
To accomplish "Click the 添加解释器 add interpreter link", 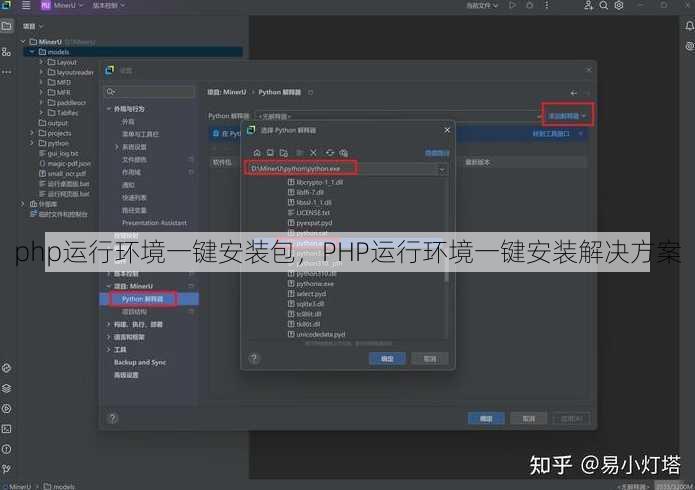I will pos(567,116).
